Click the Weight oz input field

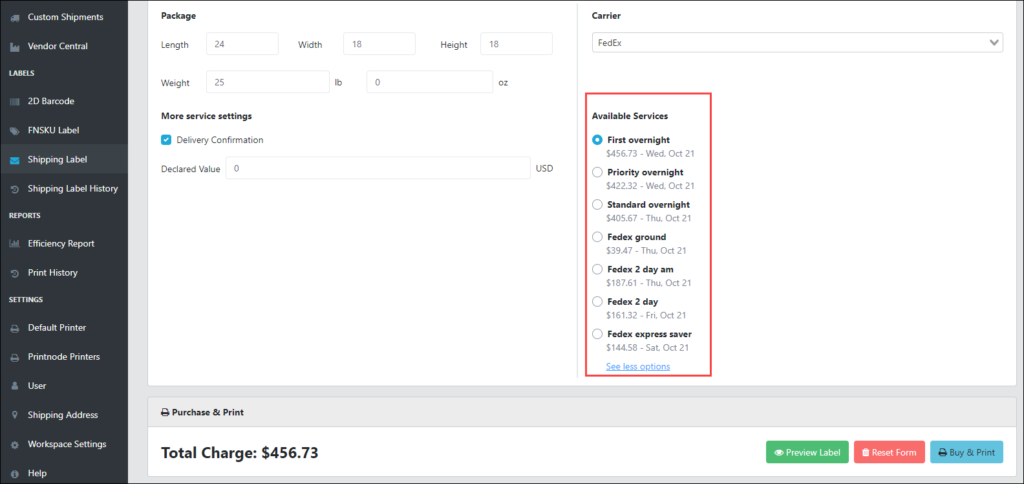coord(430,82)
